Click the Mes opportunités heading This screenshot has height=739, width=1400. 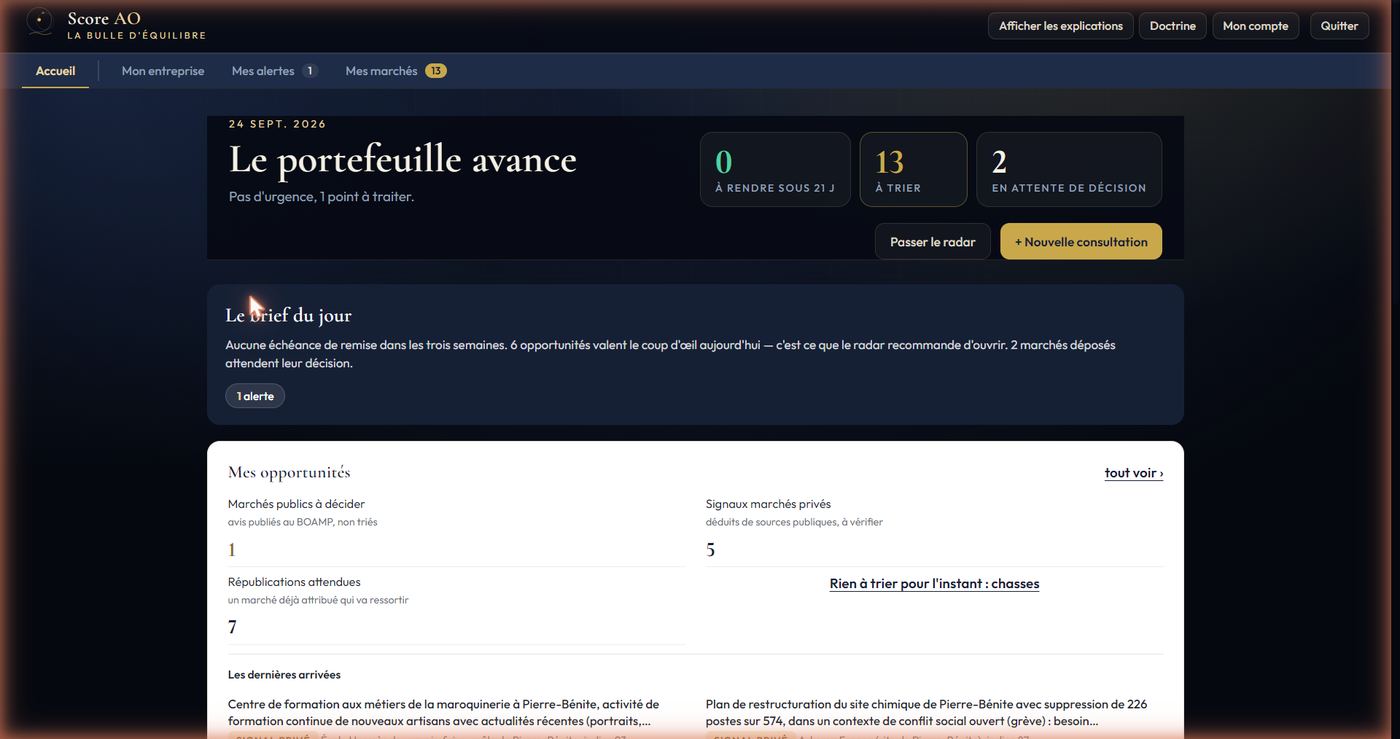tap(289, 472)
